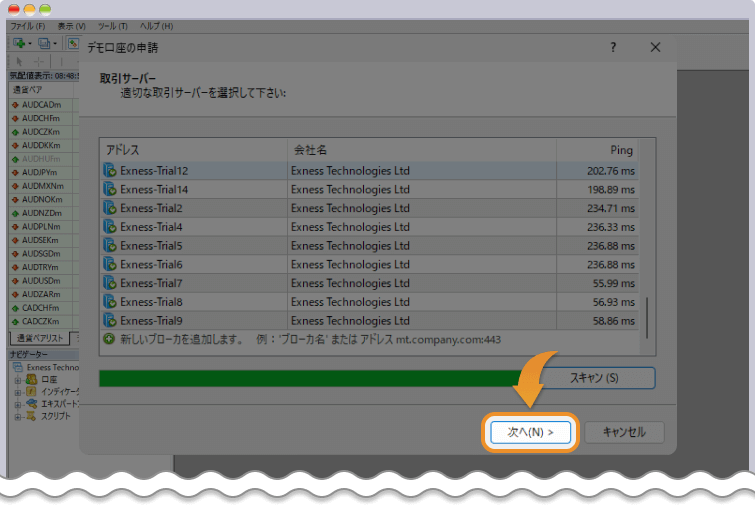Click the green add new broker icon
This screenshot has width=755, height=508.
(109, 339)
